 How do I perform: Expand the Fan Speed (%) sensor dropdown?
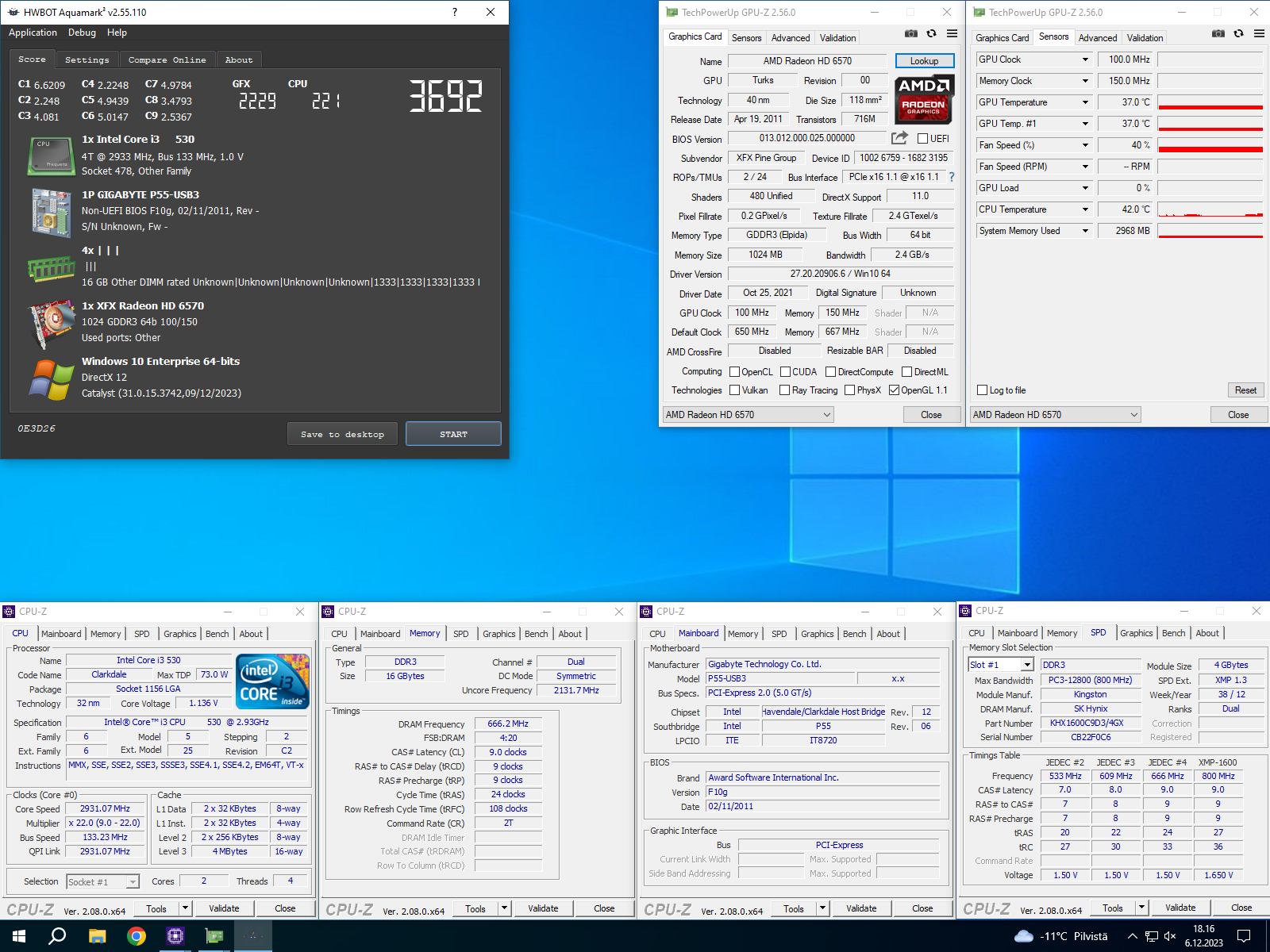click(1085, 145)
